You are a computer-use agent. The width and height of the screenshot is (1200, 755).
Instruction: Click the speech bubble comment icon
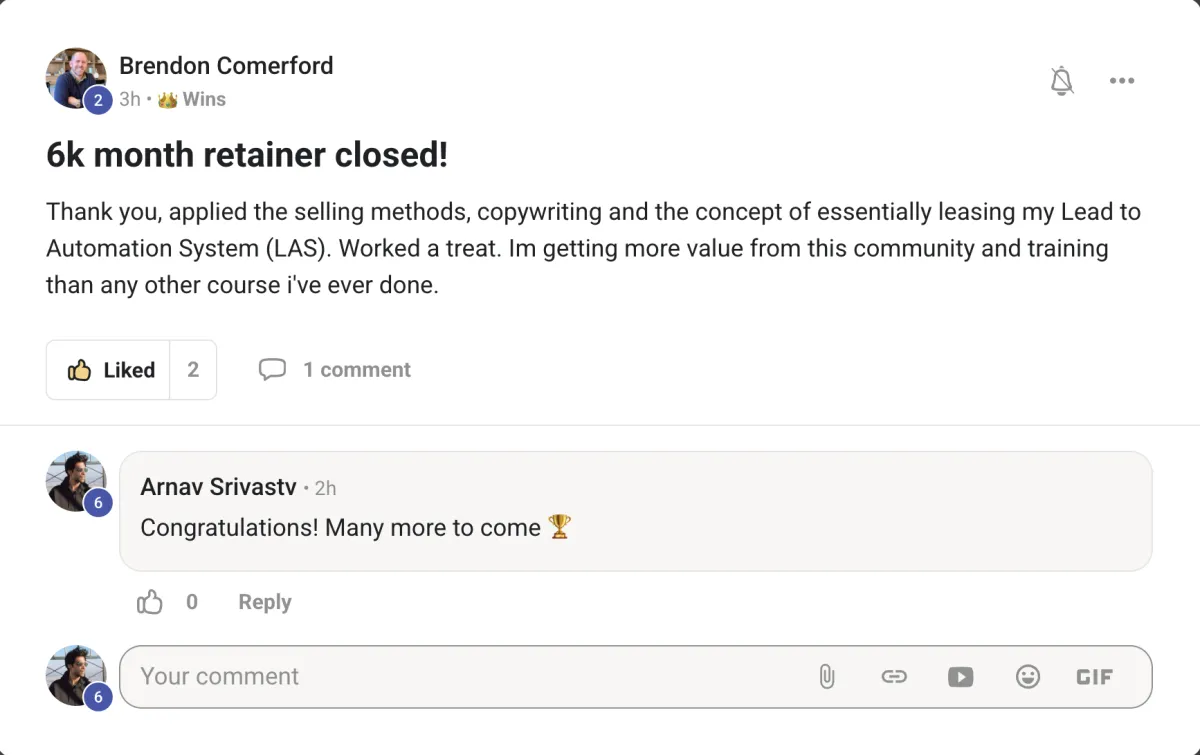point(272,370)
